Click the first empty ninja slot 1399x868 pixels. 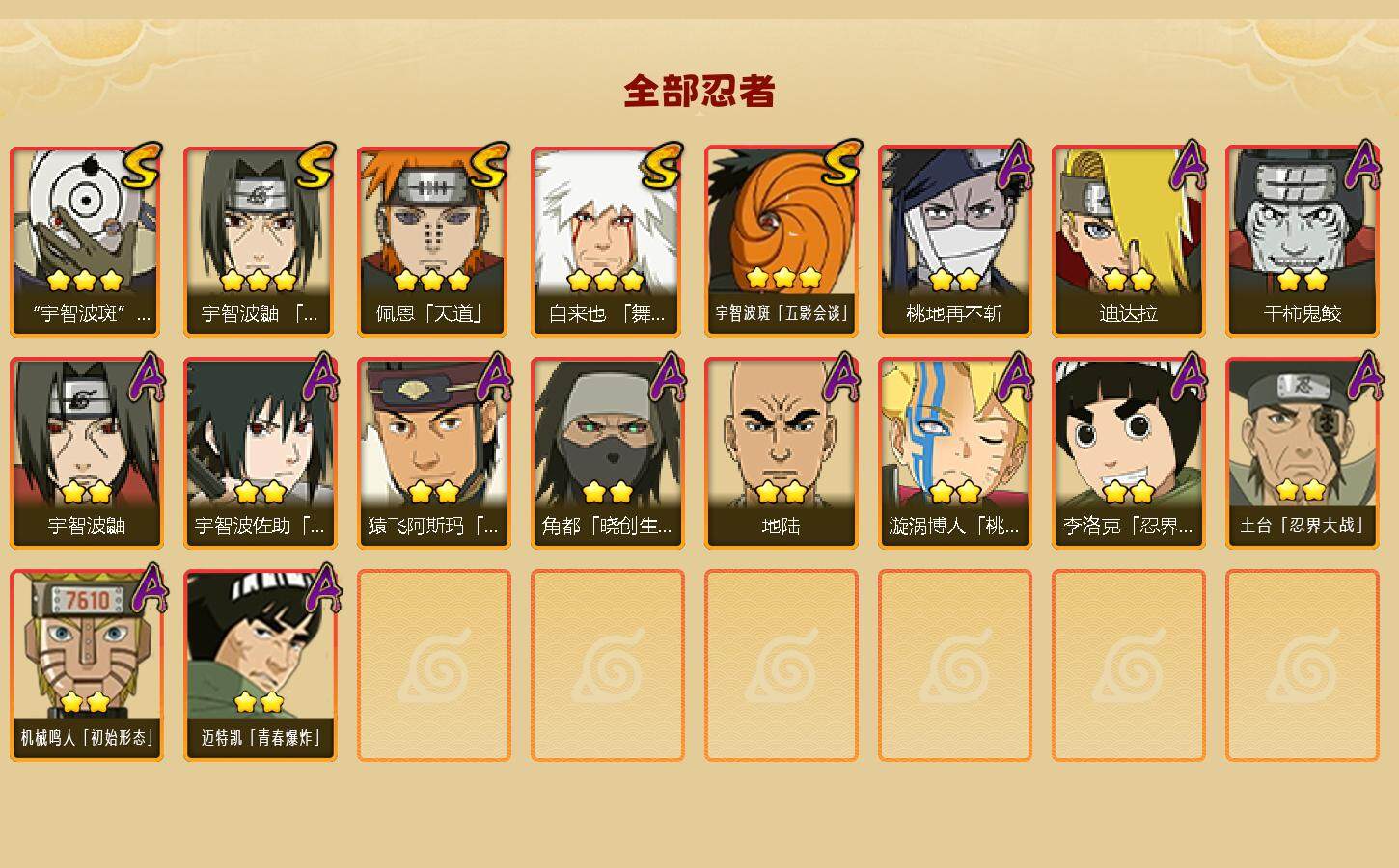click(x=434, y=665)
